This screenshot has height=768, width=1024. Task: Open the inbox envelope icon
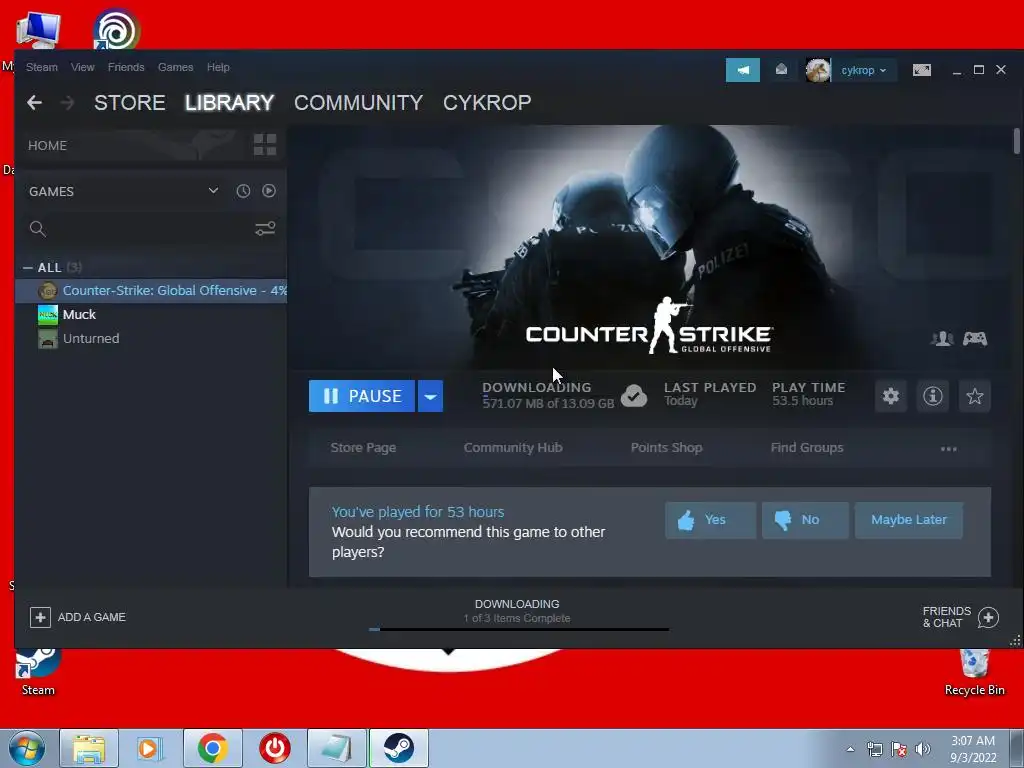point(781,69)
